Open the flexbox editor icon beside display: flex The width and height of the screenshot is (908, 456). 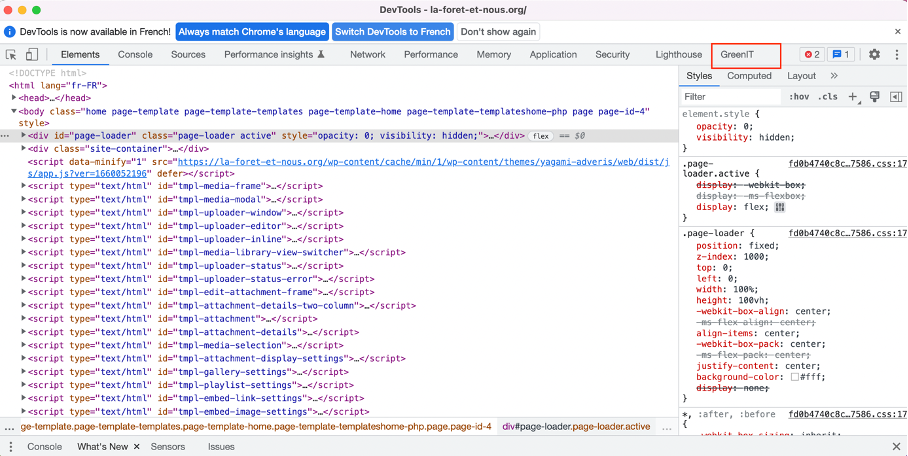[x=779, y=207]
